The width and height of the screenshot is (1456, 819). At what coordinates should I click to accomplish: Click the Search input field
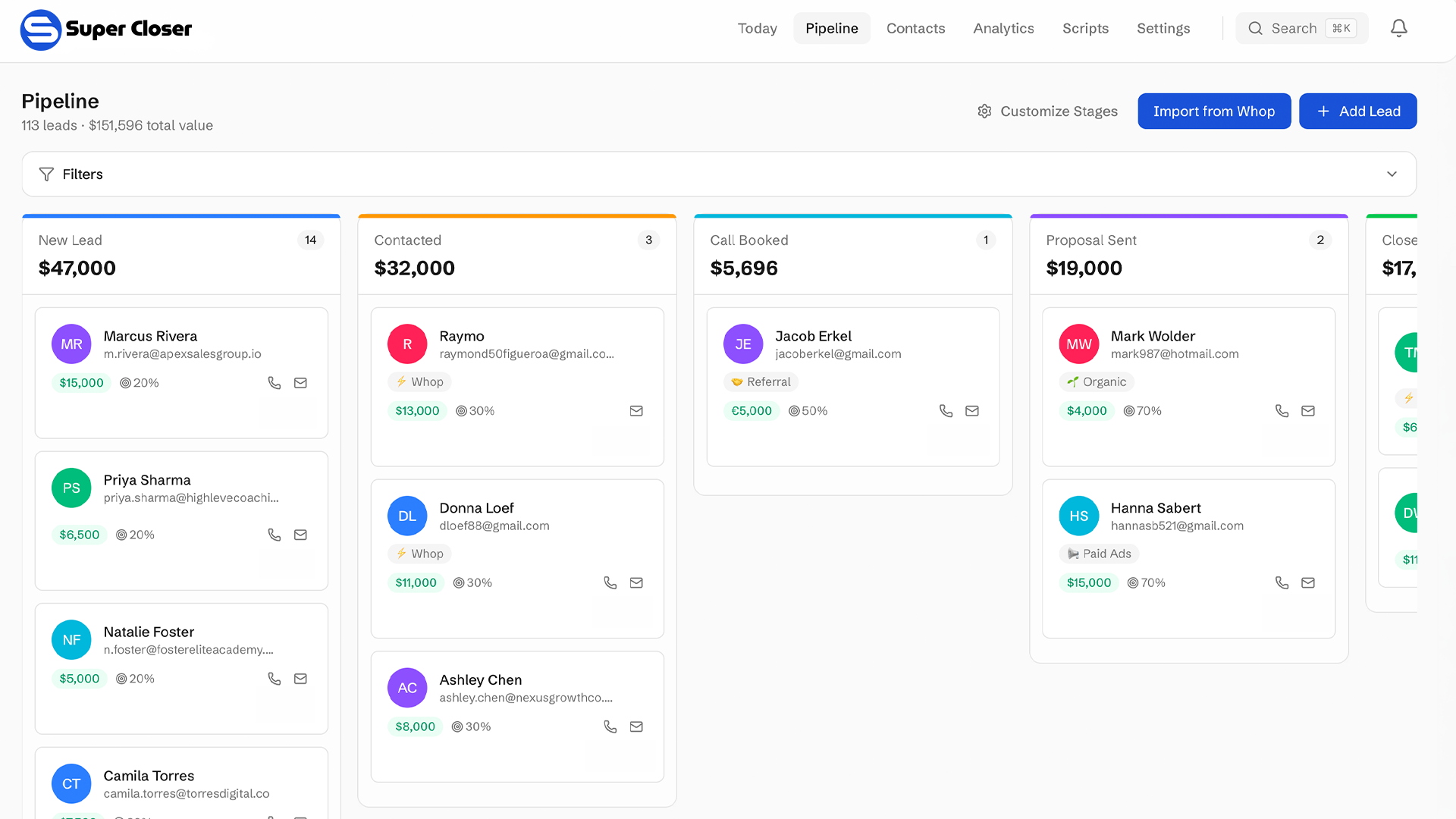coord(1301,28)
